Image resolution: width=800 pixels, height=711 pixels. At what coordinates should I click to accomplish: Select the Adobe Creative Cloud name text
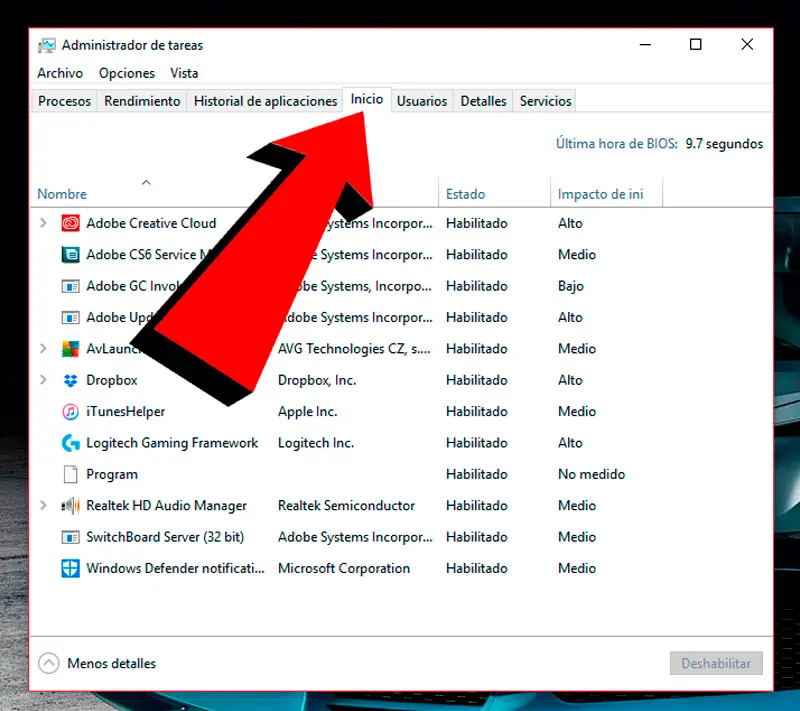[x=151, y=223]
